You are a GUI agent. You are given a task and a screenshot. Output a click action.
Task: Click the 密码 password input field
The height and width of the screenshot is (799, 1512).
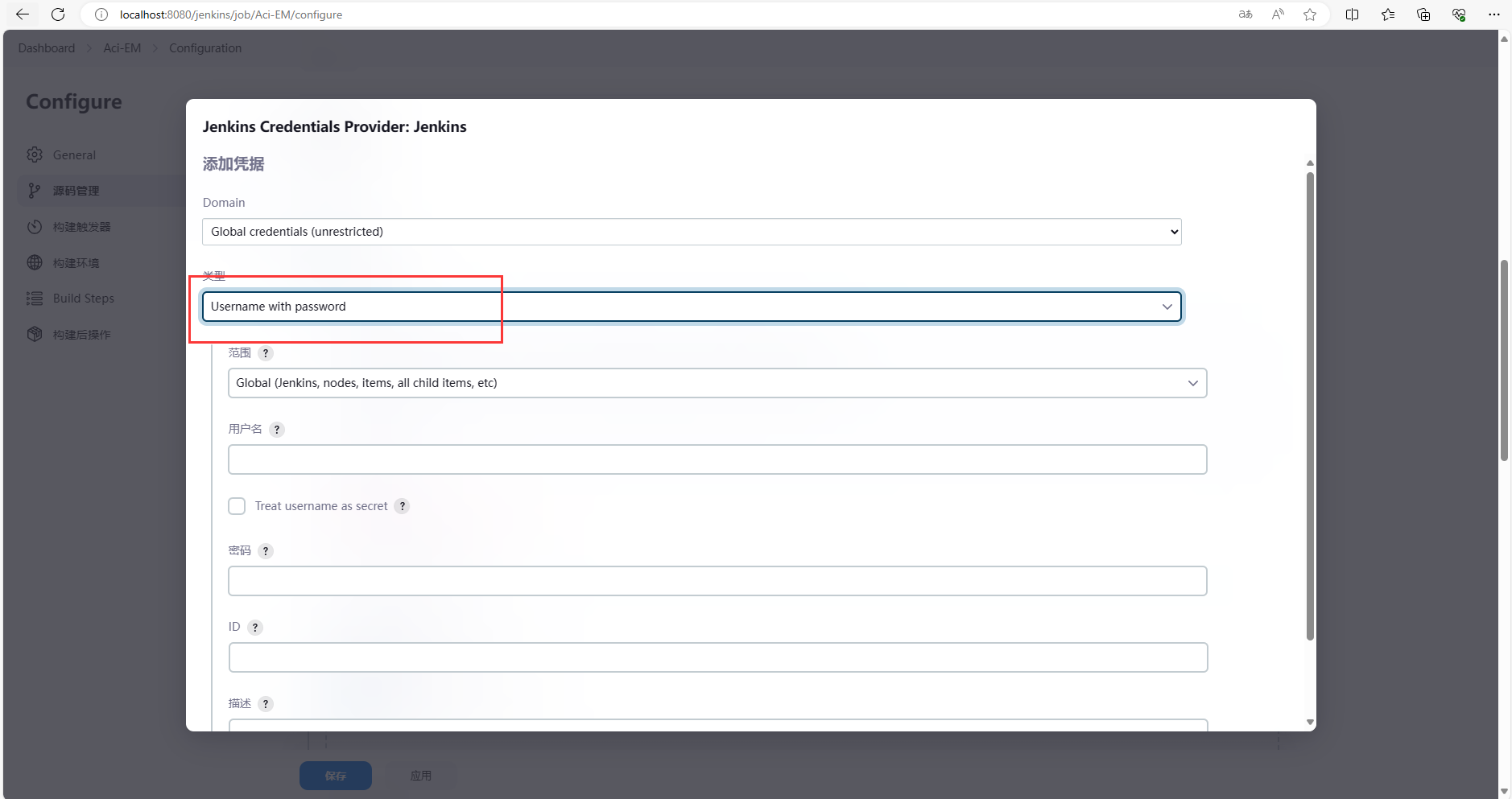(x=717, y=581)
